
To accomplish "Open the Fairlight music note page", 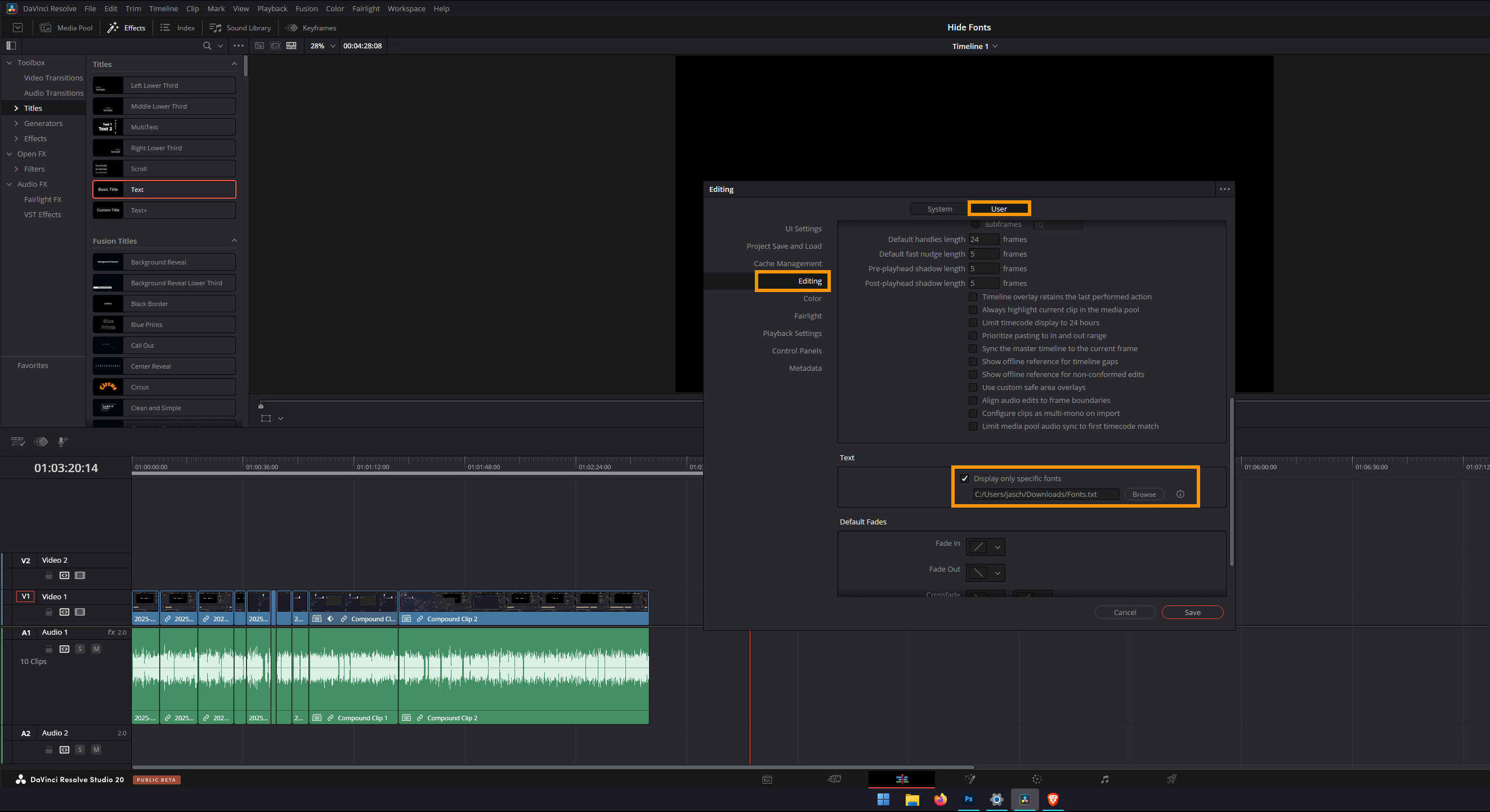I will [x=1105, y=779].
